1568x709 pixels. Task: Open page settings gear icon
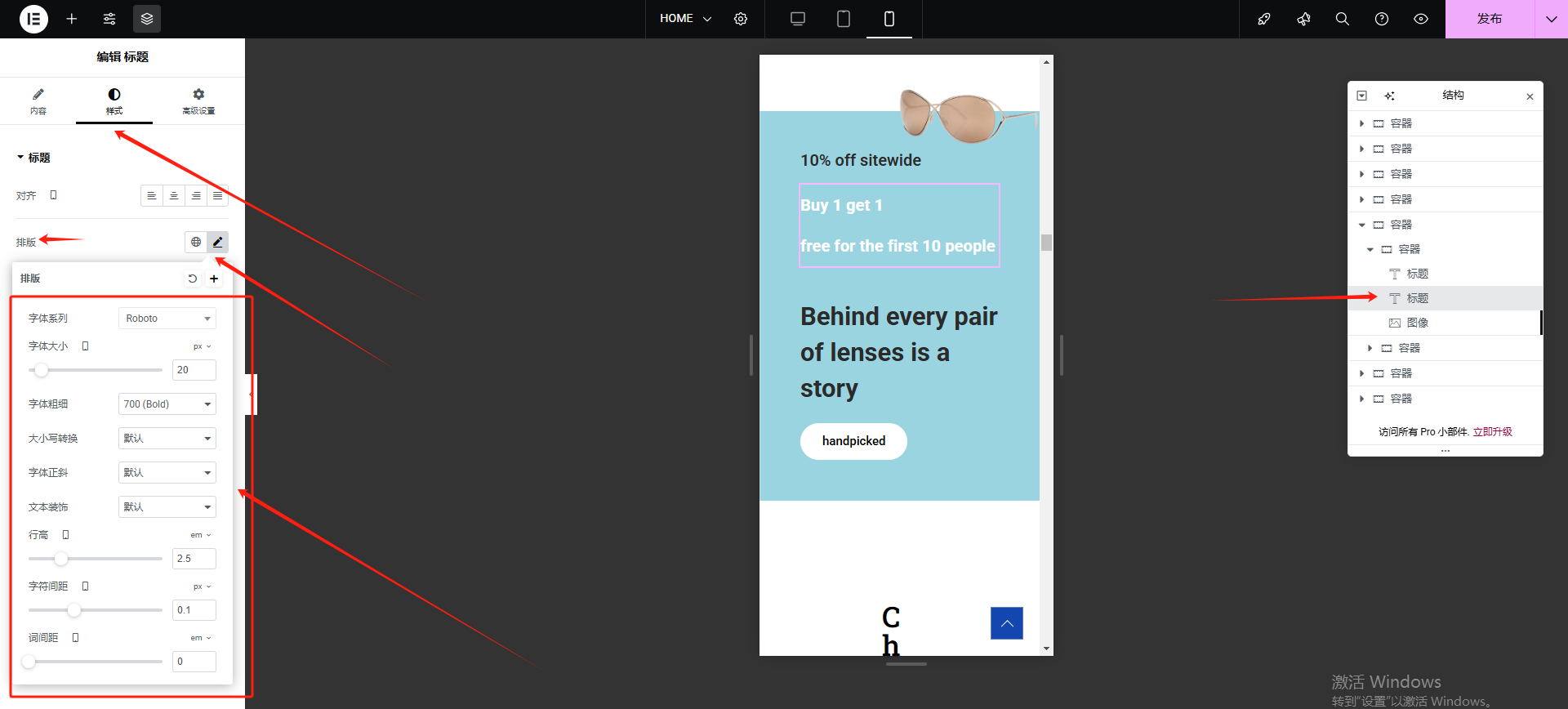click(x=741, y=19)
